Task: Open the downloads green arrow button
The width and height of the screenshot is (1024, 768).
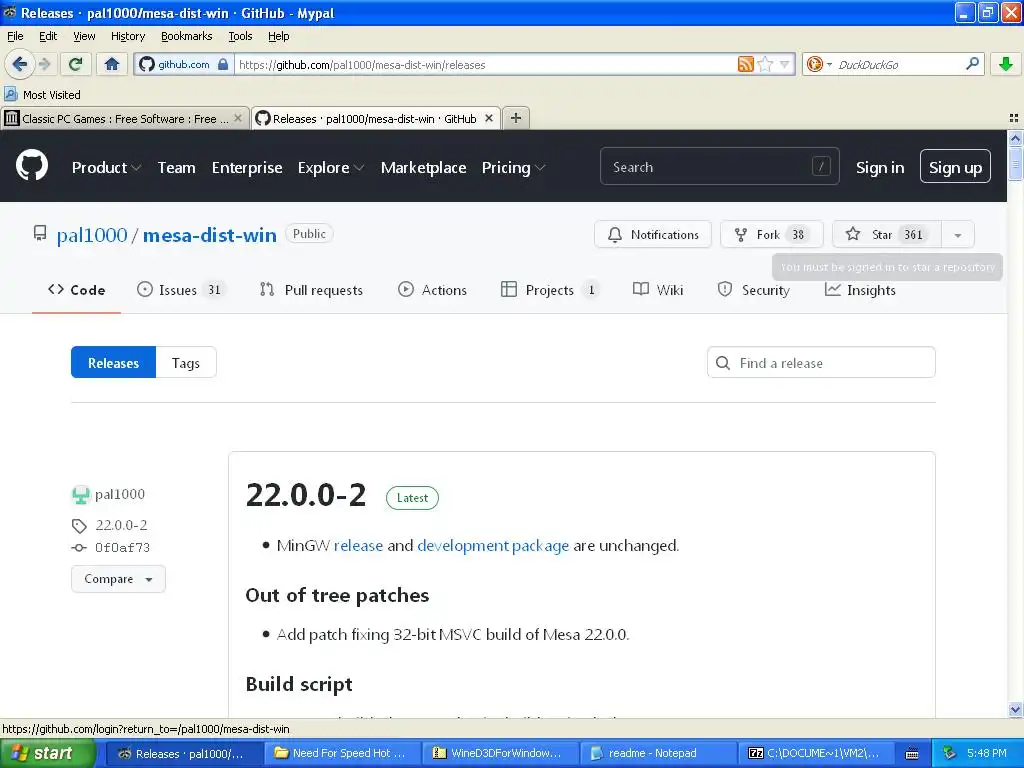Action: click(x=1006, y=64)
